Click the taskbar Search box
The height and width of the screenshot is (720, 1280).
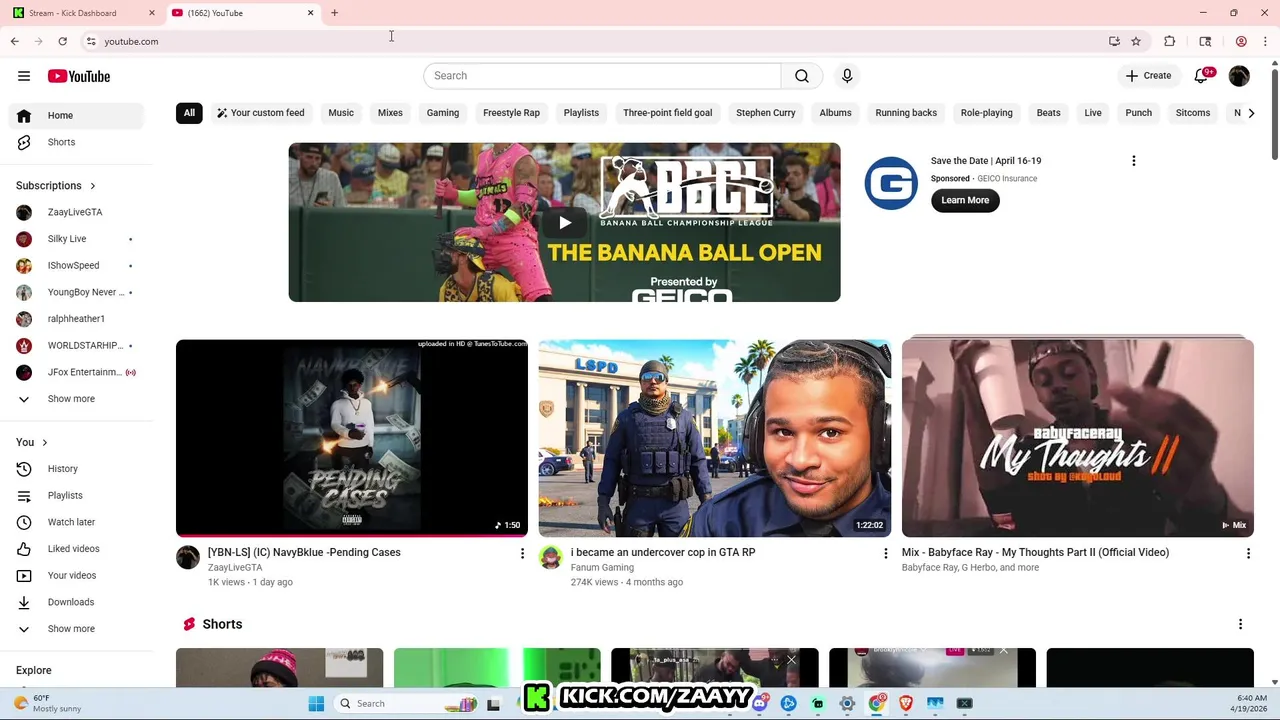405,704
